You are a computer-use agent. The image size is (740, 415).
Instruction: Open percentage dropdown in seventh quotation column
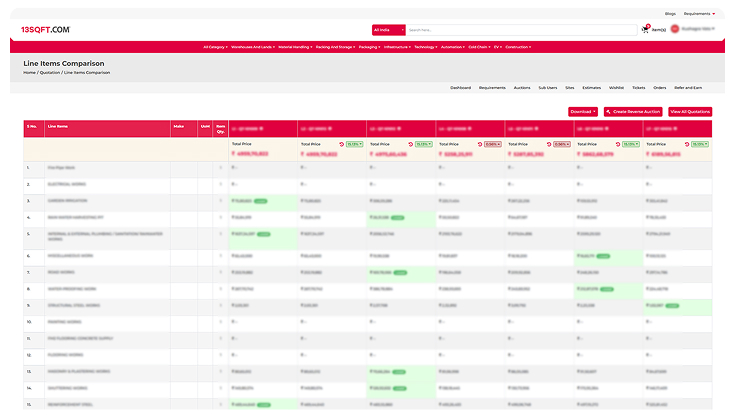point(700,144)
